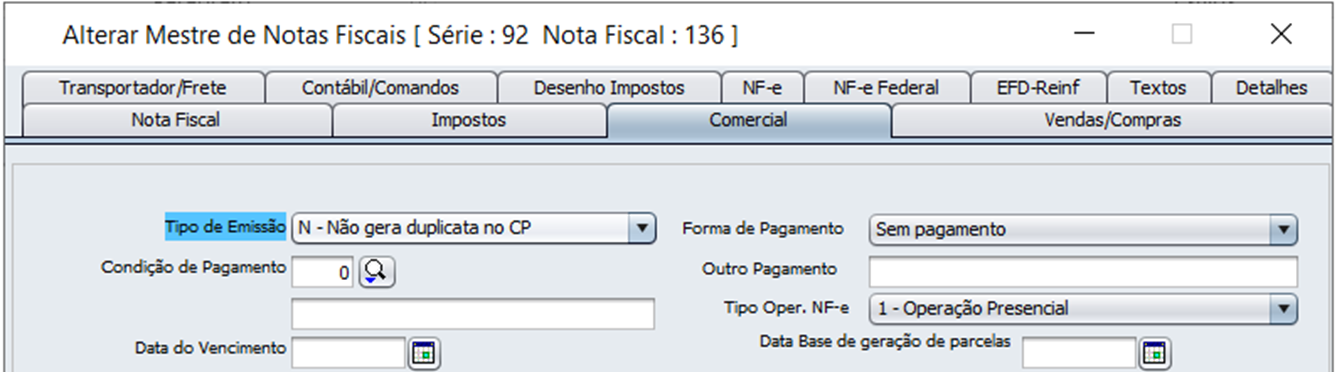The image size is (1337, 372).
Task: Expand the Tipo de Emissão dropdown
Action: point(642,229)
